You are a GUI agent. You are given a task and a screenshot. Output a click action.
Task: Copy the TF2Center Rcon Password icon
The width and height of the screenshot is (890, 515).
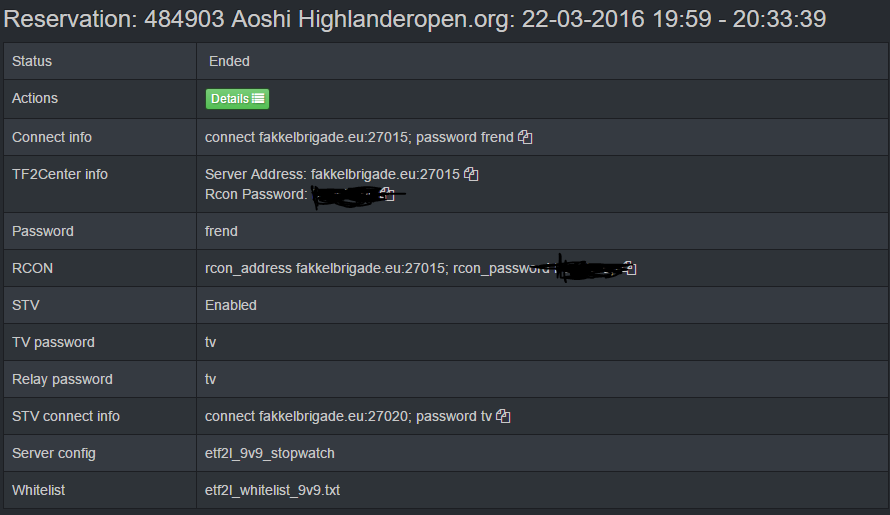(x=388, y=194)
